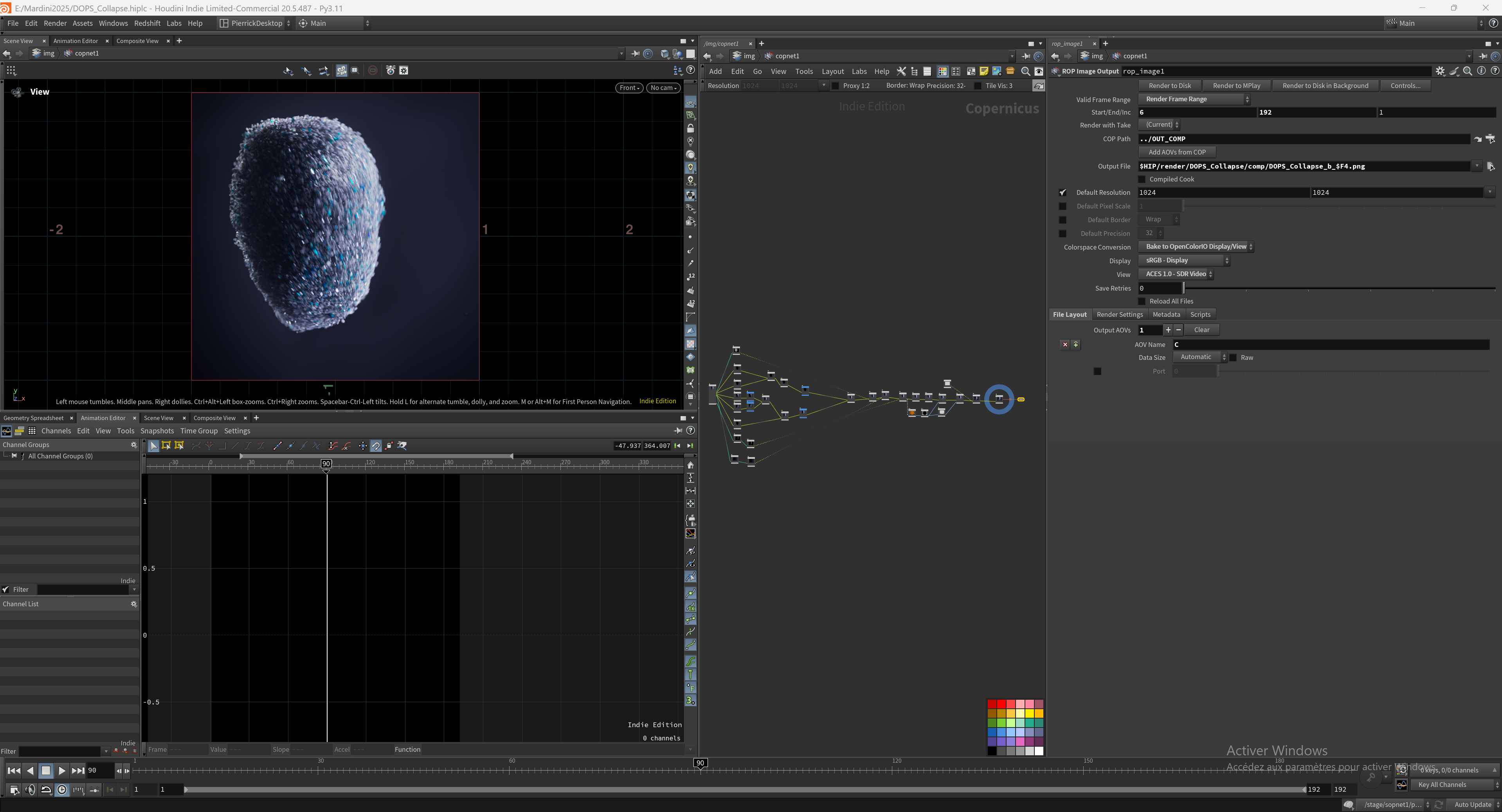Viewport: 1502px width, 812px height.
Task: Switch to the Geometry Spreadsheet tab
Action: tap(33, 418)
